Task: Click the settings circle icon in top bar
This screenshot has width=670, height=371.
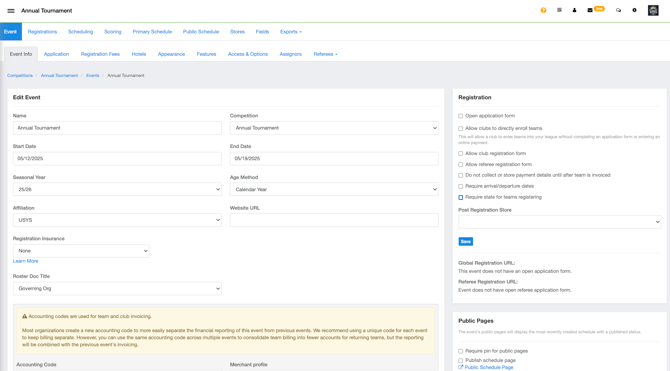Action: pyautogui.click(x=635, y=10)
